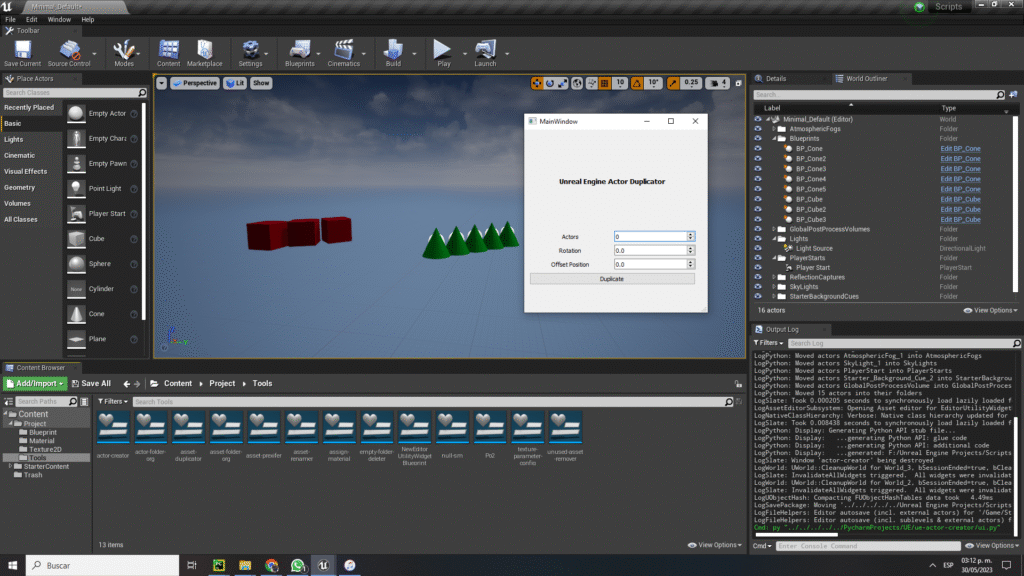Click Save All in Content Browser

(x=91, y=383)
